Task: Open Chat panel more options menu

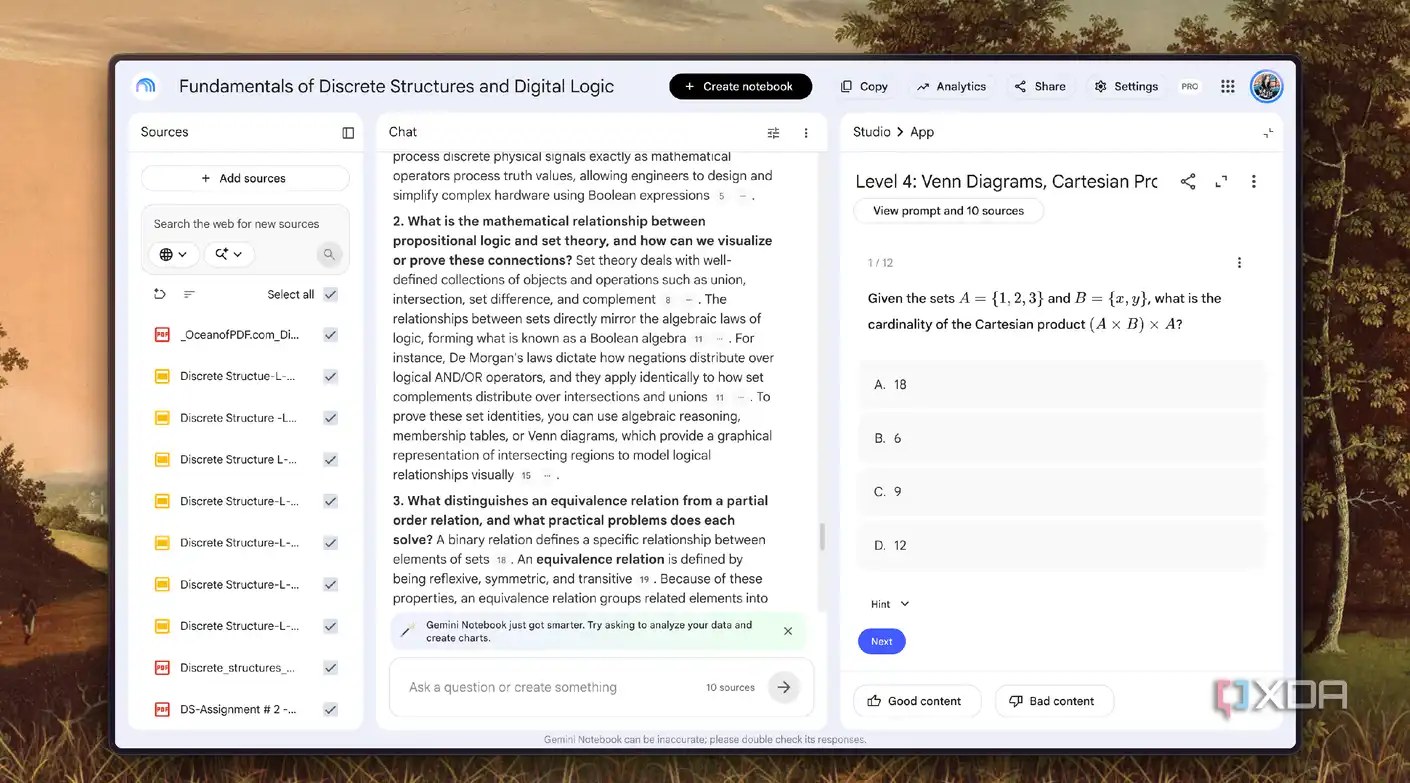Action: (x=806, y=132)
